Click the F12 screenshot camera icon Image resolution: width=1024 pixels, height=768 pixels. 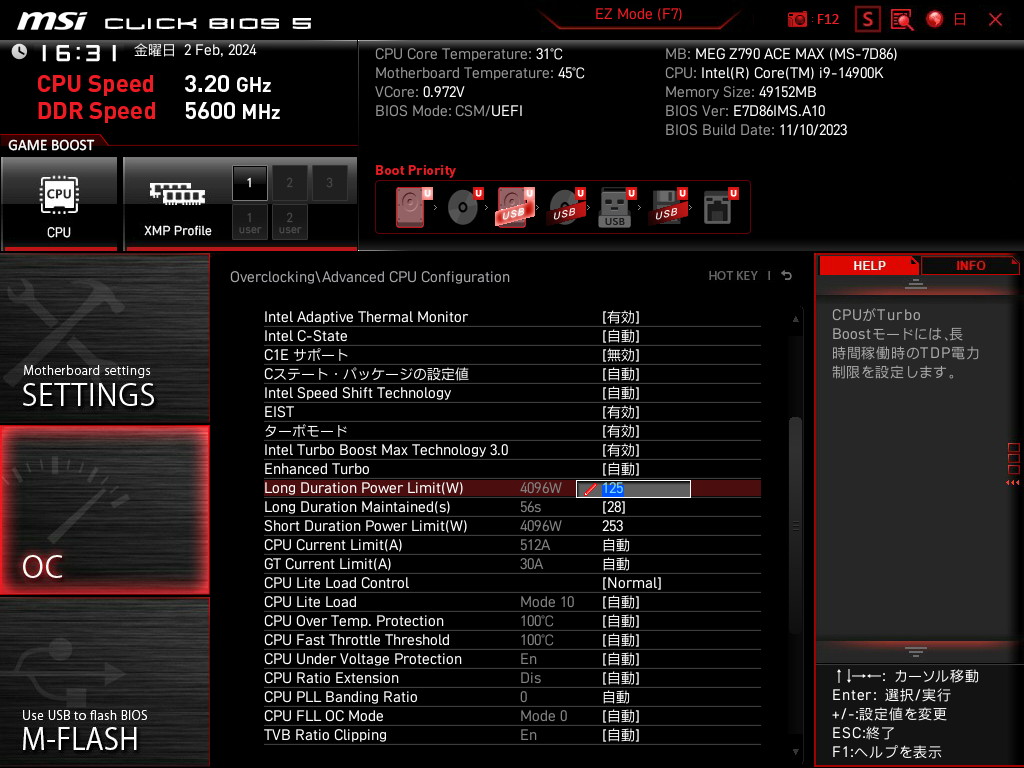pyautogui.click(x=797, y=20)
